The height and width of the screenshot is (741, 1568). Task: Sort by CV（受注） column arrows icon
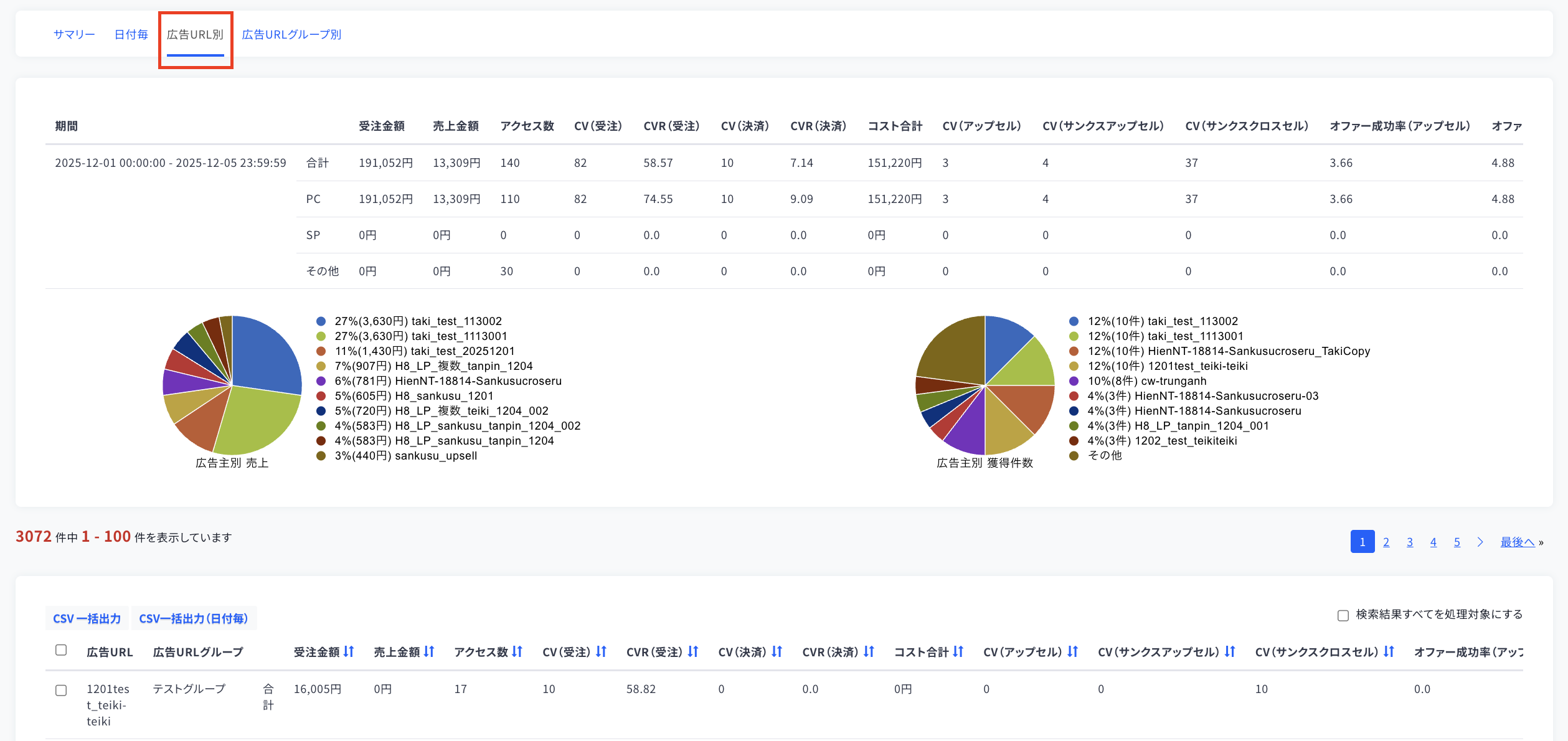point(601,651)
